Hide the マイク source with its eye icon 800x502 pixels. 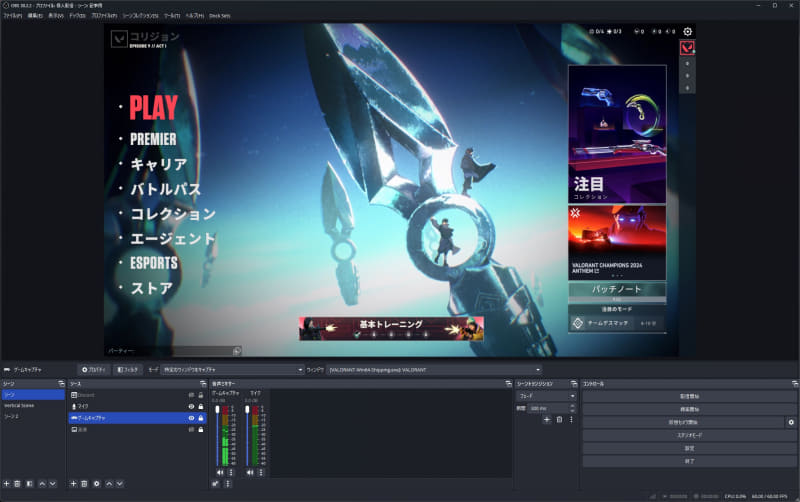point(191,407)
